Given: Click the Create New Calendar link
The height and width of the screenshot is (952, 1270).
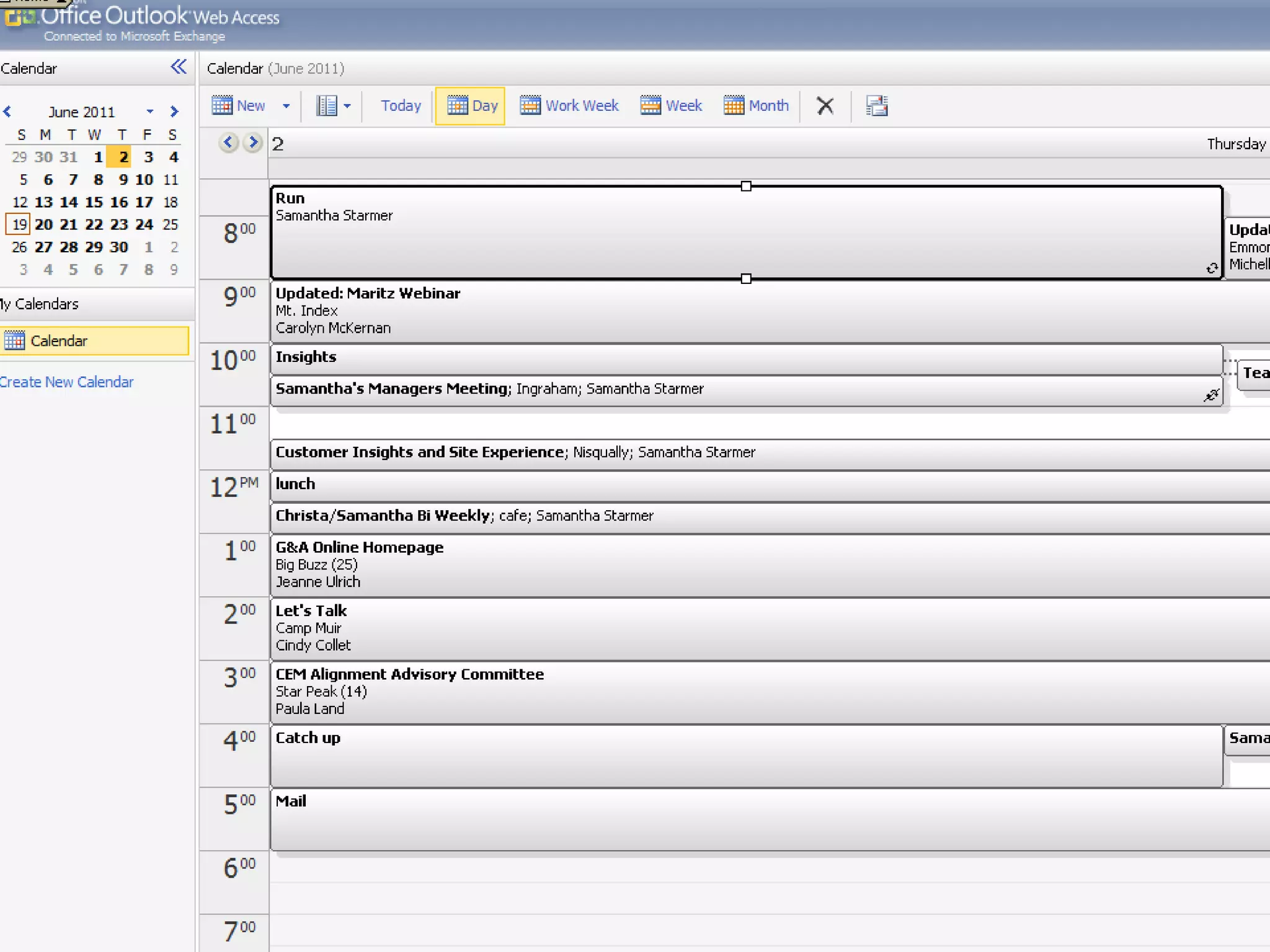Looking at the screenshot, I should tap(66, 382).
